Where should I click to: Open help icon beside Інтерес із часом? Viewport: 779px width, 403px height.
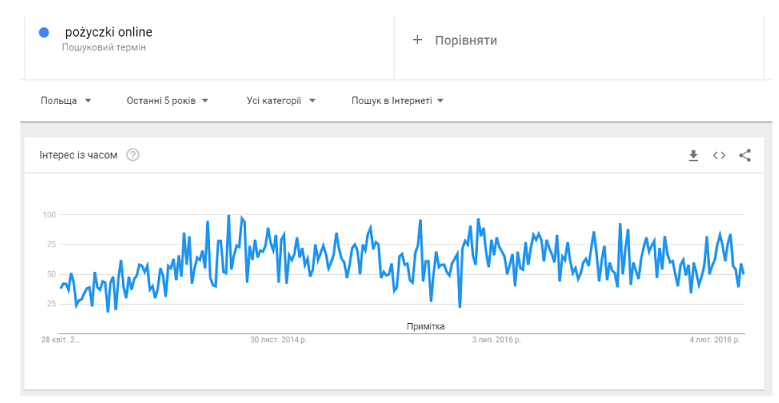133,155
